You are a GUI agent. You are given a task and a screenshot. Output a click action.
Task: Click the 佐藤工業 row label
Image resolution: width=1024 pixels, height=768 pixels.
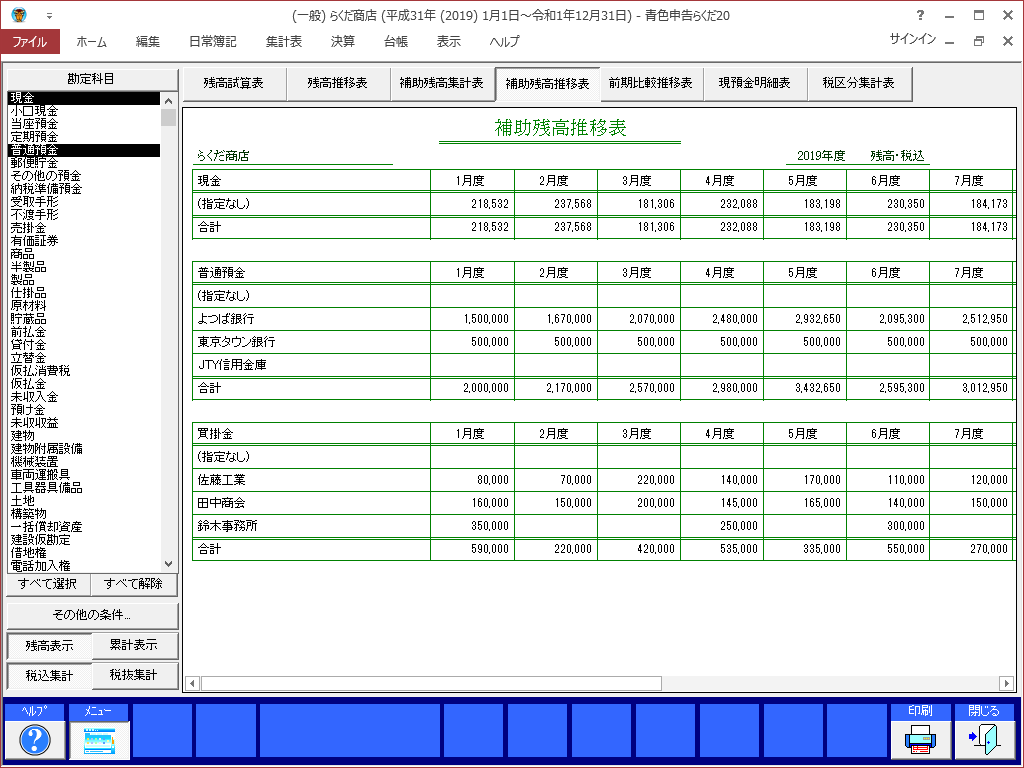pyautogui.click(x=221, y=480)
